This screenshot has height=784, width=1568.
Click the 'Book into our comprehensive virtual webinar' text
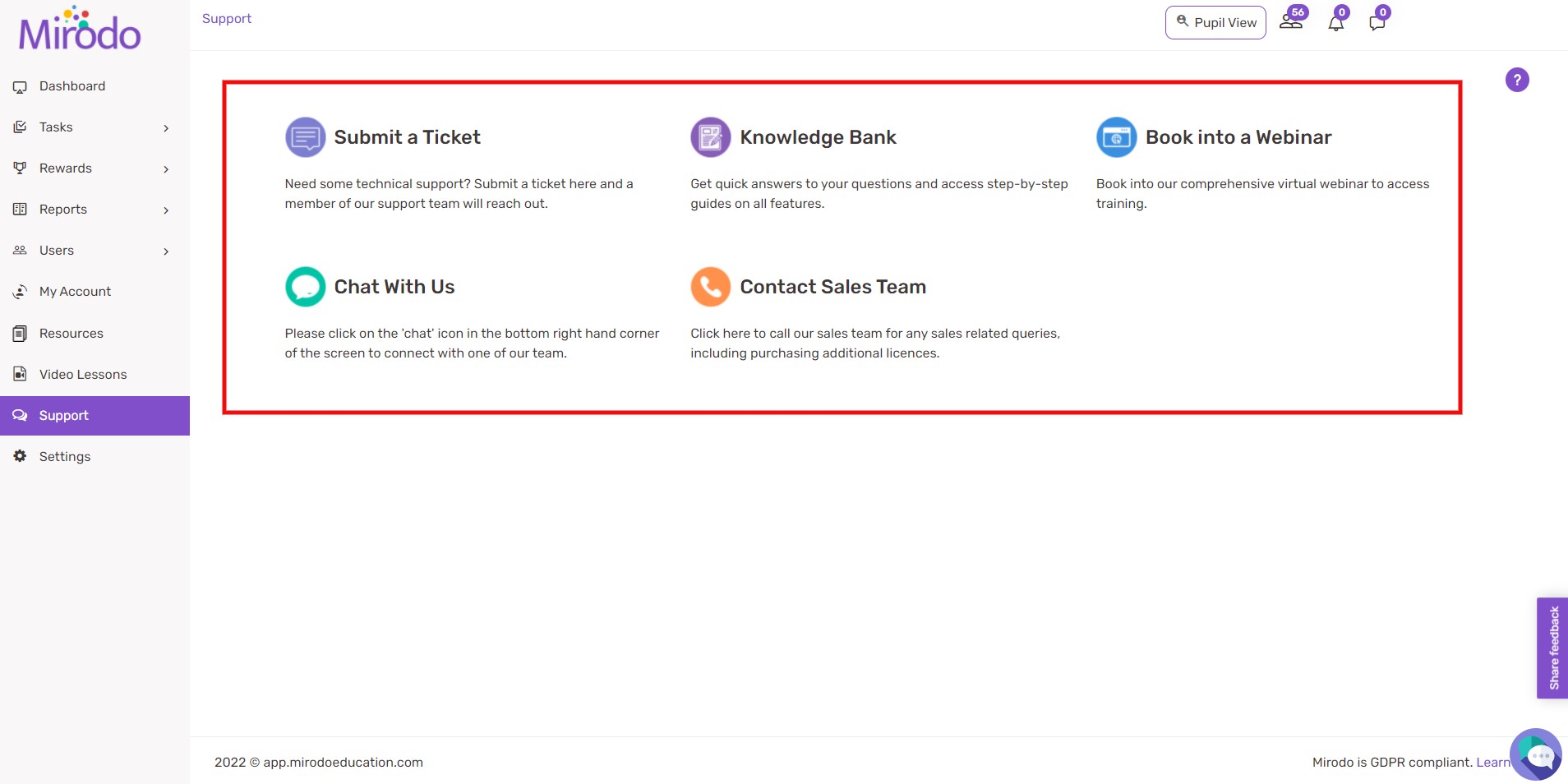coord(1262,194)
